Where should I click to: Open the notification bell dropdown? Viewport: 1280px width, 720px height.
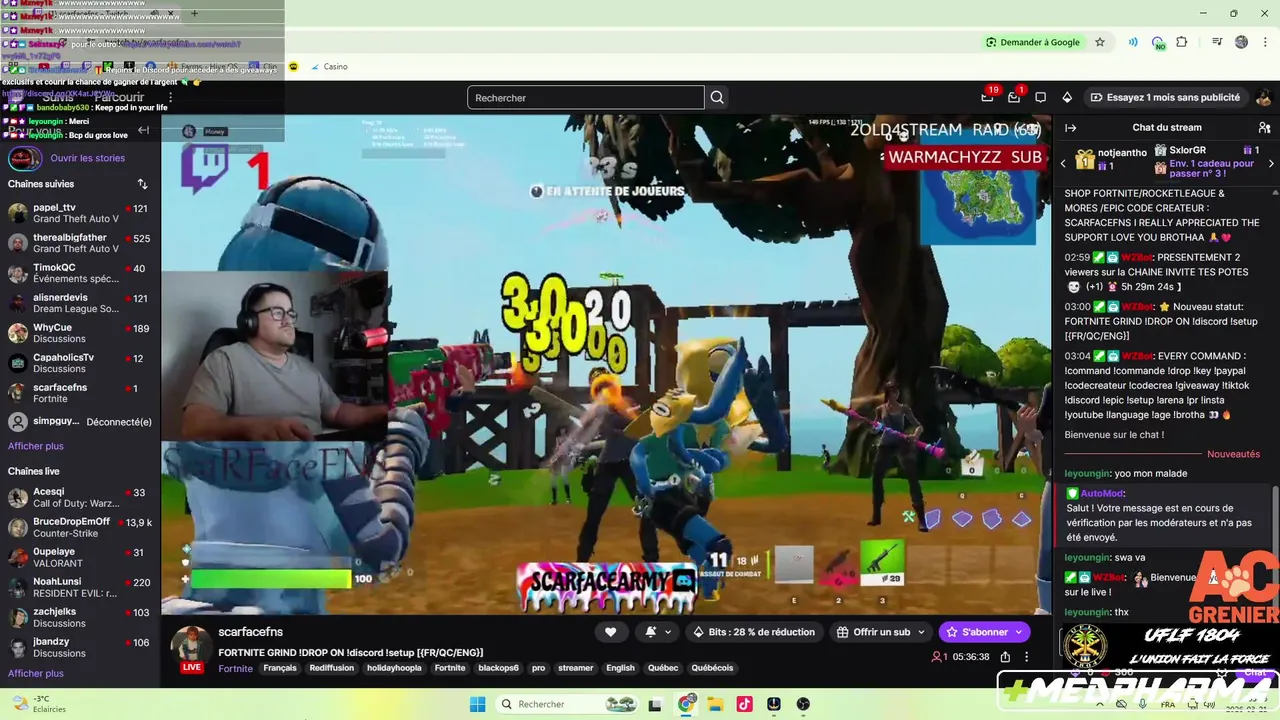point(656,632)
